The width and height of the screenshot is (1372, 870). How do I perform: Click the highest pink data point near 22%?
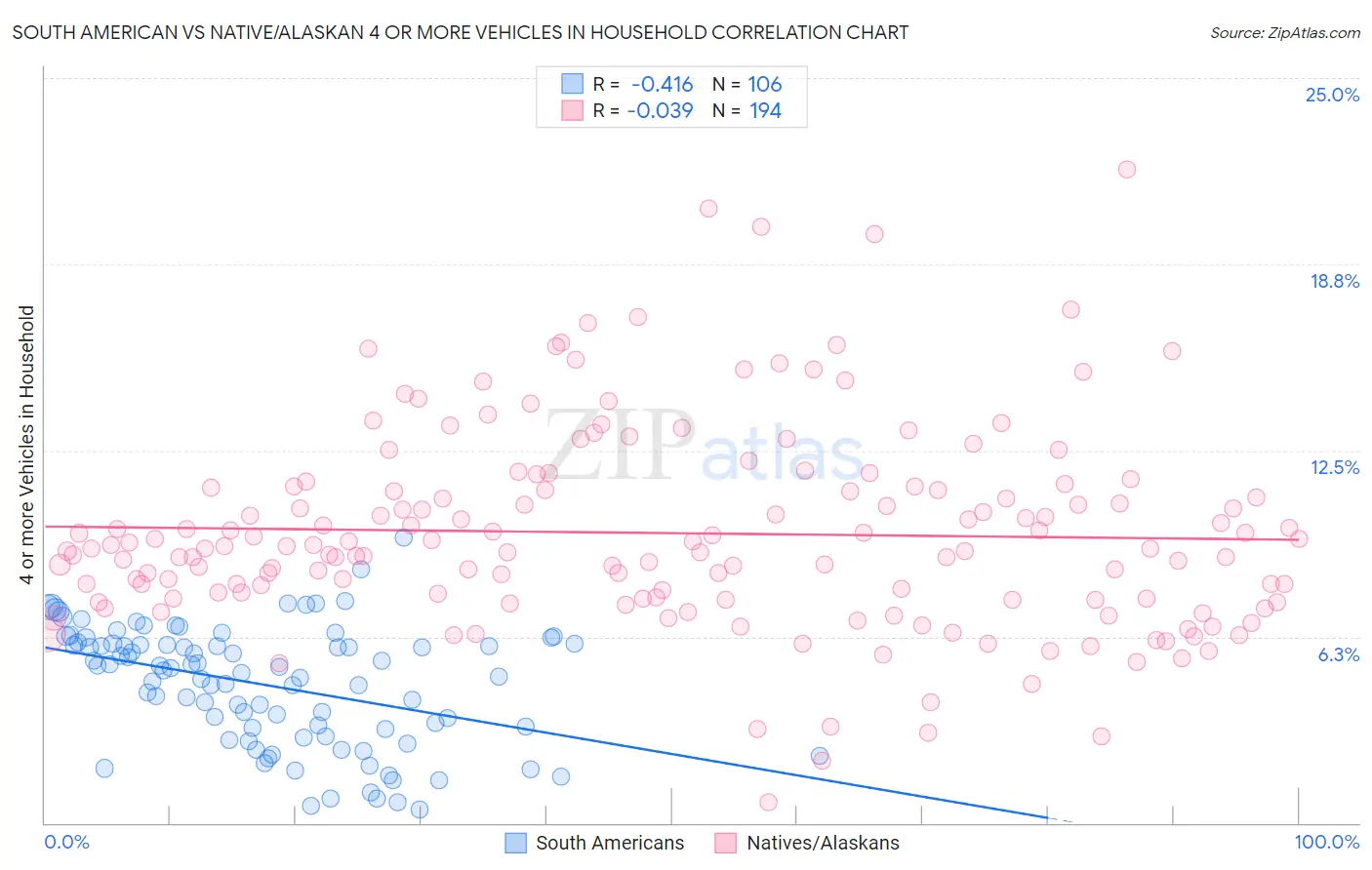[1127, 169]
